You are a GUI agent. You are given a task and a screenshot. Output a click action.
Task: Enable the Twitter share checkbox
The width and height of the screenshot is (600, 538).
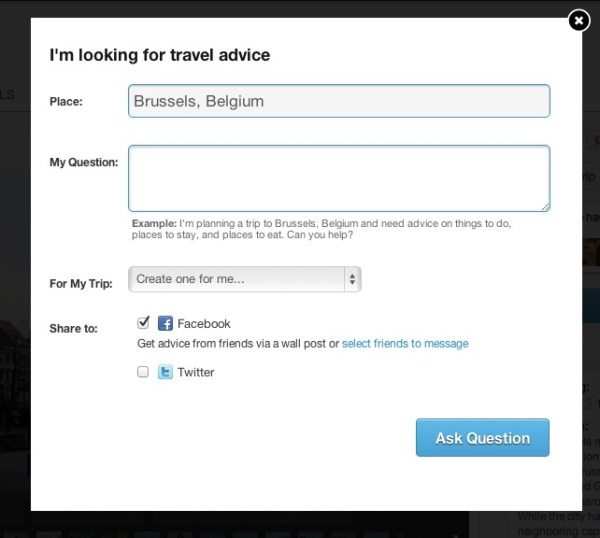[143, 372]
